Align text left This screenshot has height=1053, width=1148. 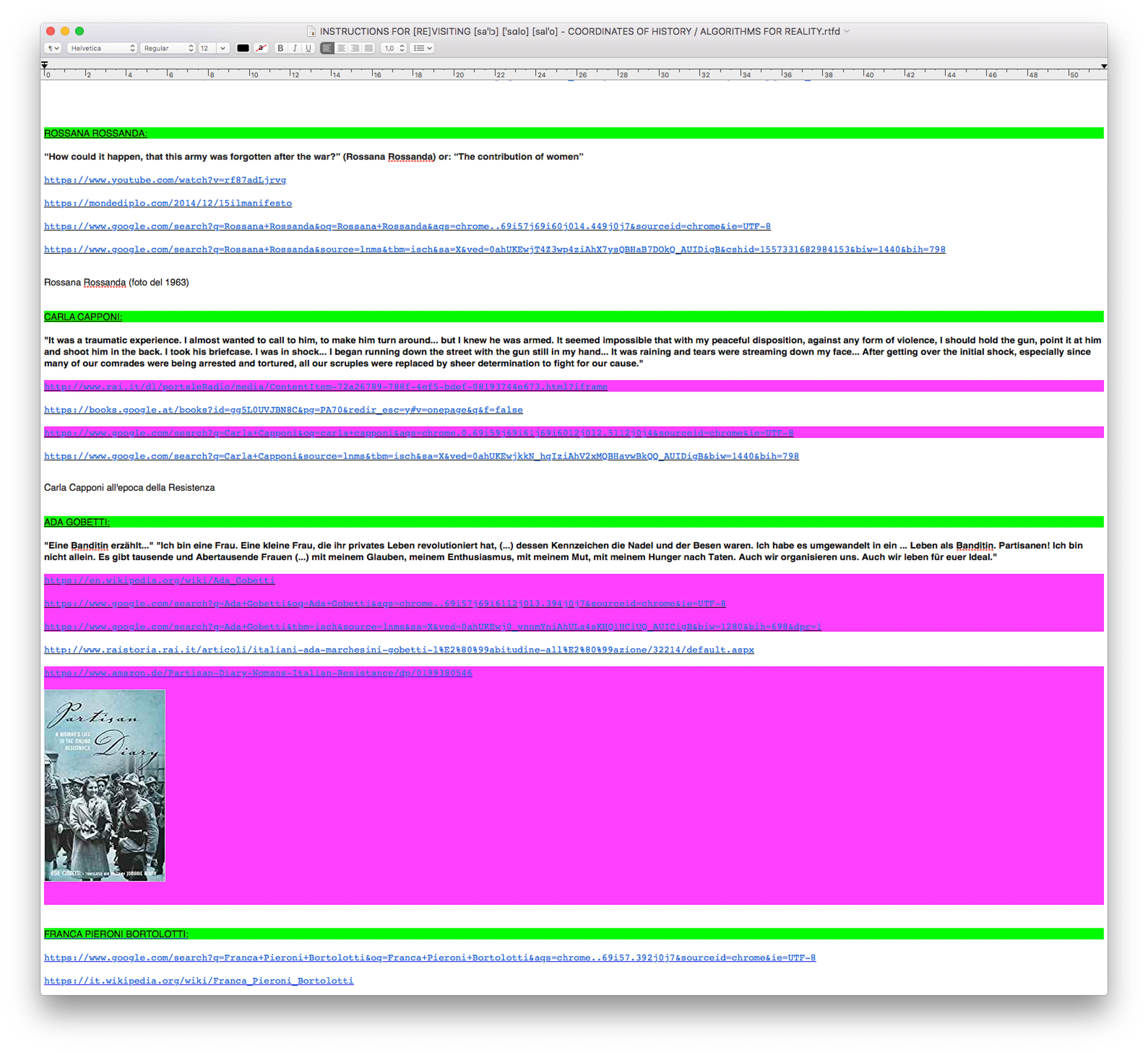point(327,48)
